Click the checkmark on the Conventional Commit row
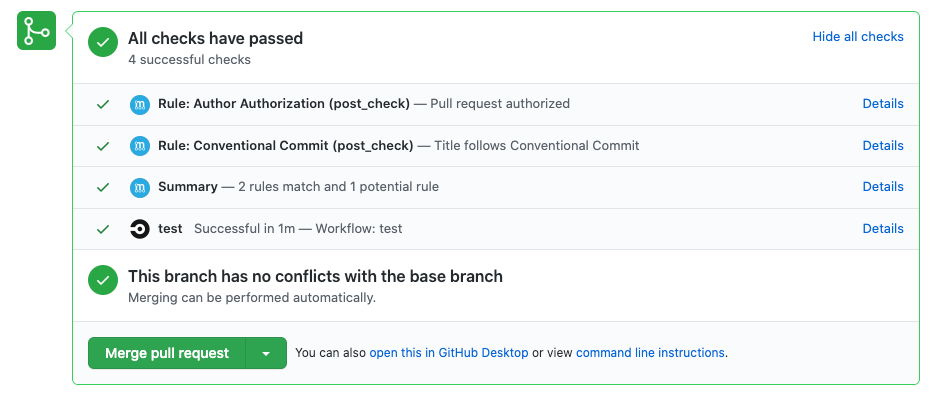 pos(103,146)
